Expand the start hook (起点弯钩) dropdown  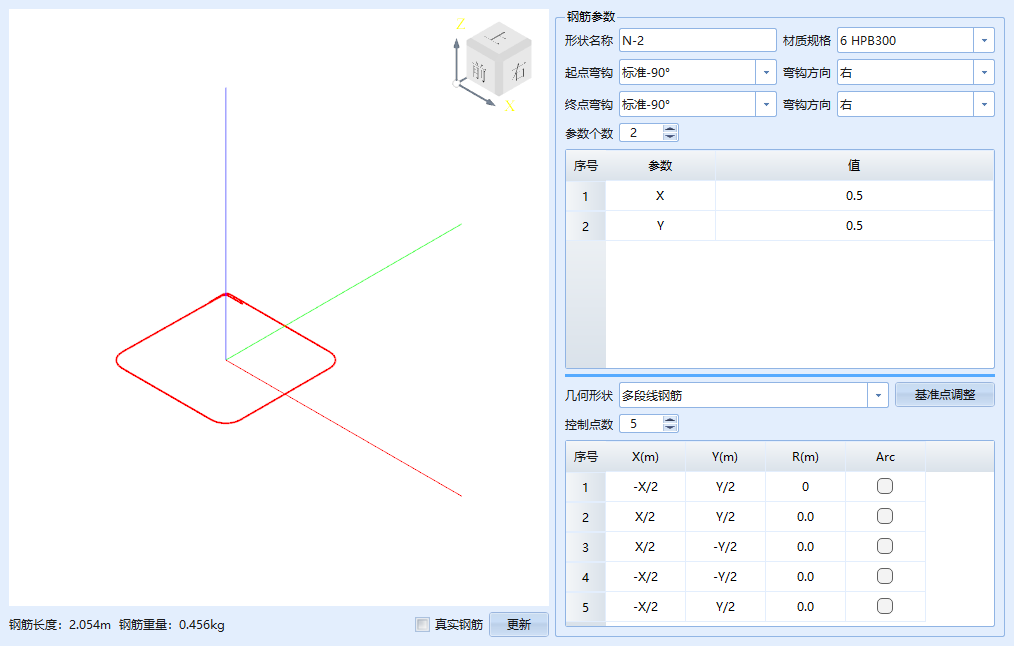[766, 73]
